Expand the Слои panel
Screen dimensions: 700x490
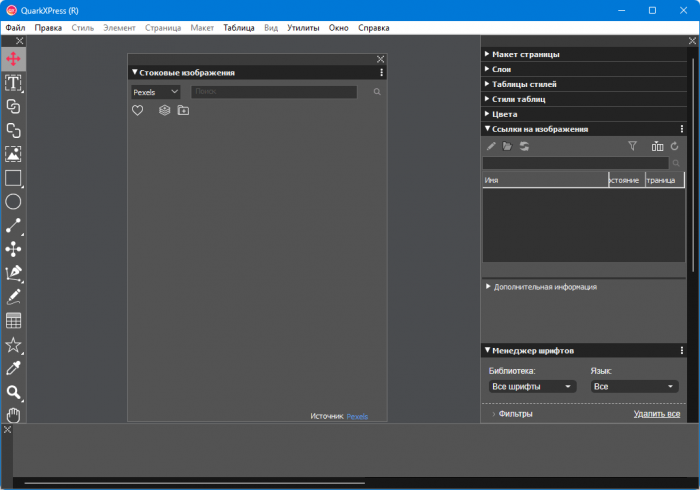tap(501, 69)
